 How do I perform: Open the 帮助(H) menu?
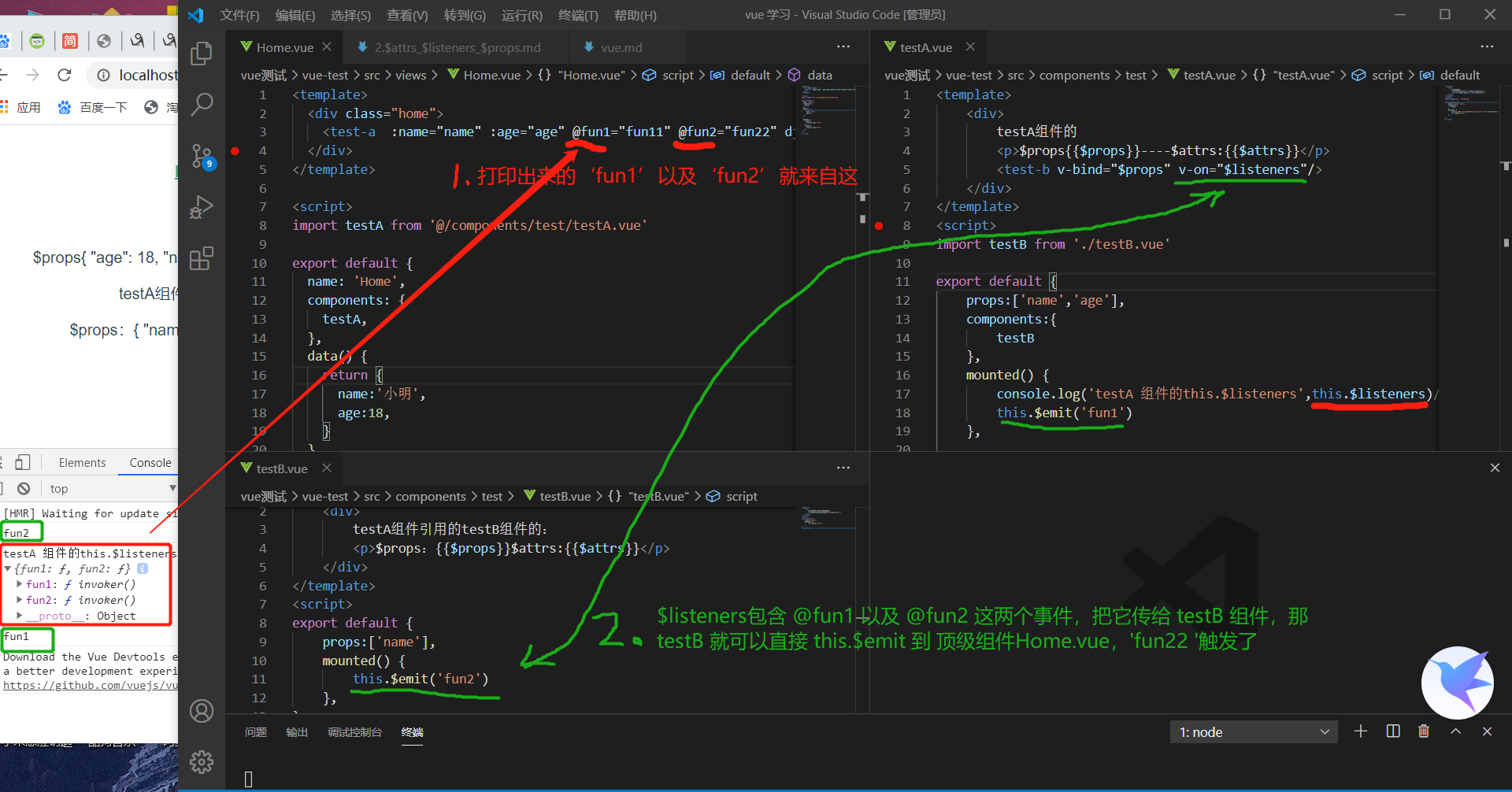coord(635,15)
